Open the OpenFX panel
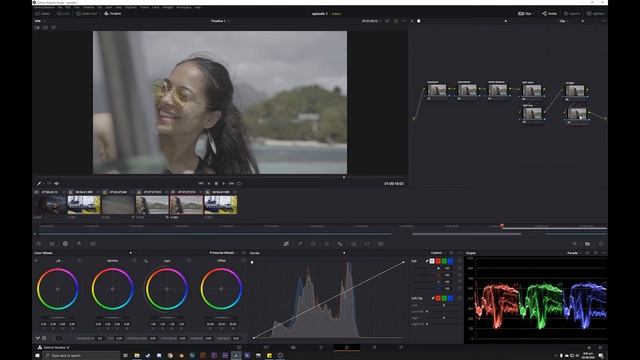Screen dimensions: 640x360 click(x=572, y=13)
